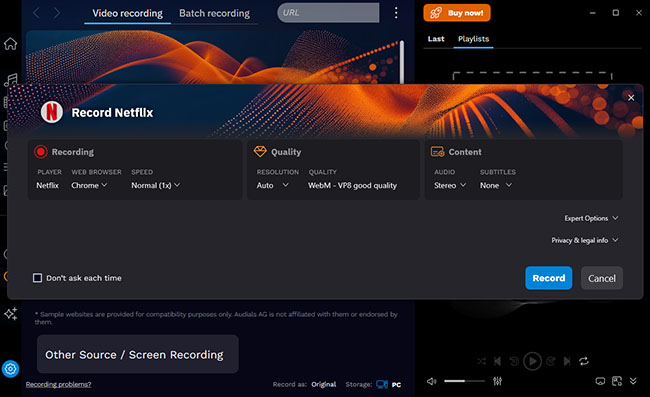Open the settings gear icon
650x397 pixels.
[x=10, y=368]
